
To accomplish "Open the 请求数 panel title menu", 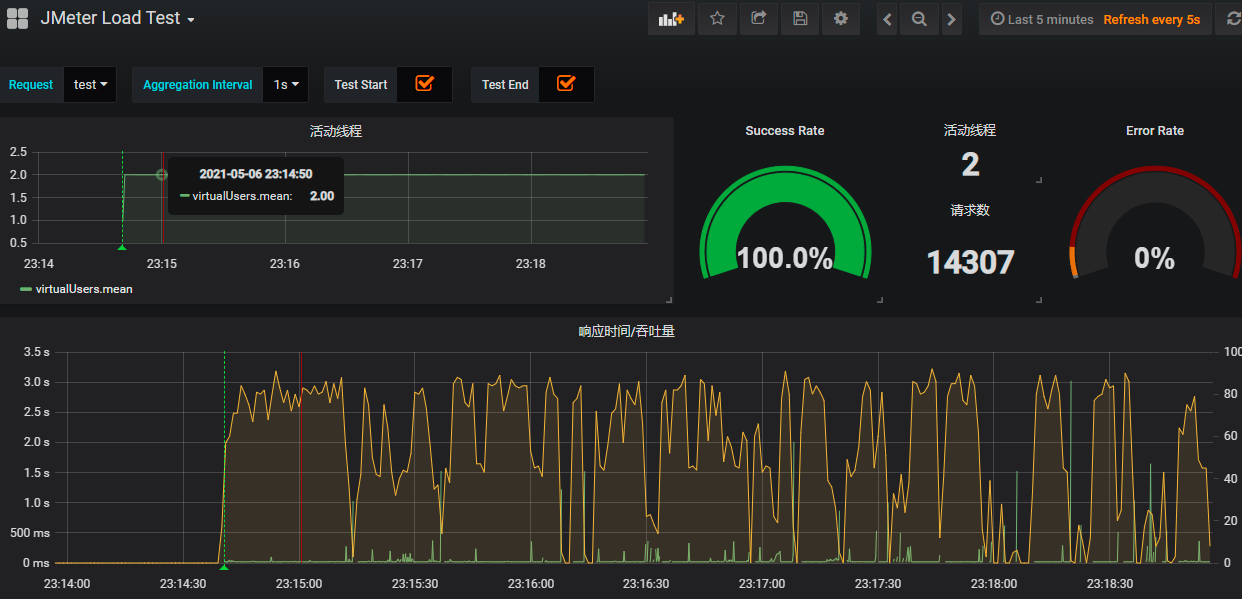I will (x=970, y=210).
